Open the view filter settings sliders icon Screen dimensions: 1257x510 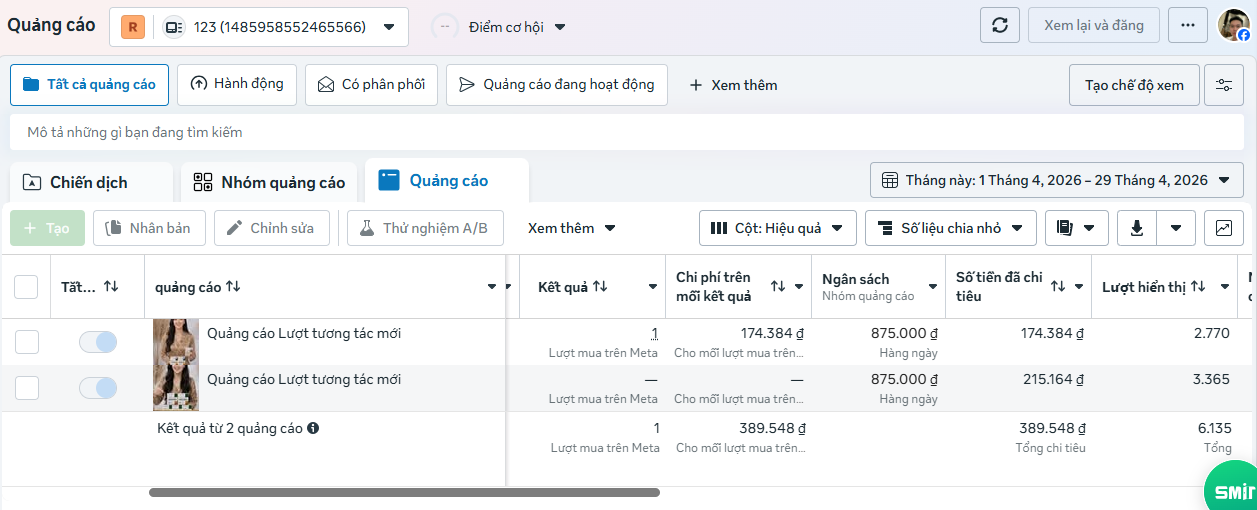1224,85
